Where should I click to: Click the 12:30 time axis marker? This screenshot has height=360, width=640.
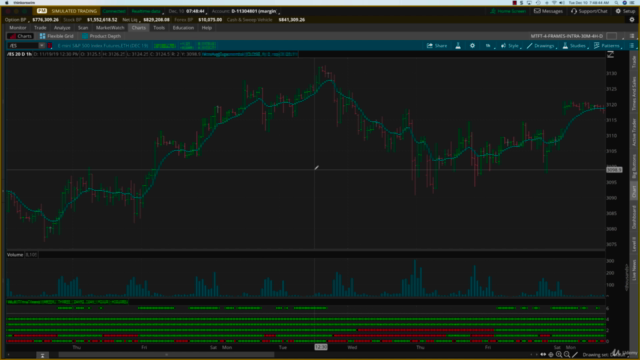321,347
